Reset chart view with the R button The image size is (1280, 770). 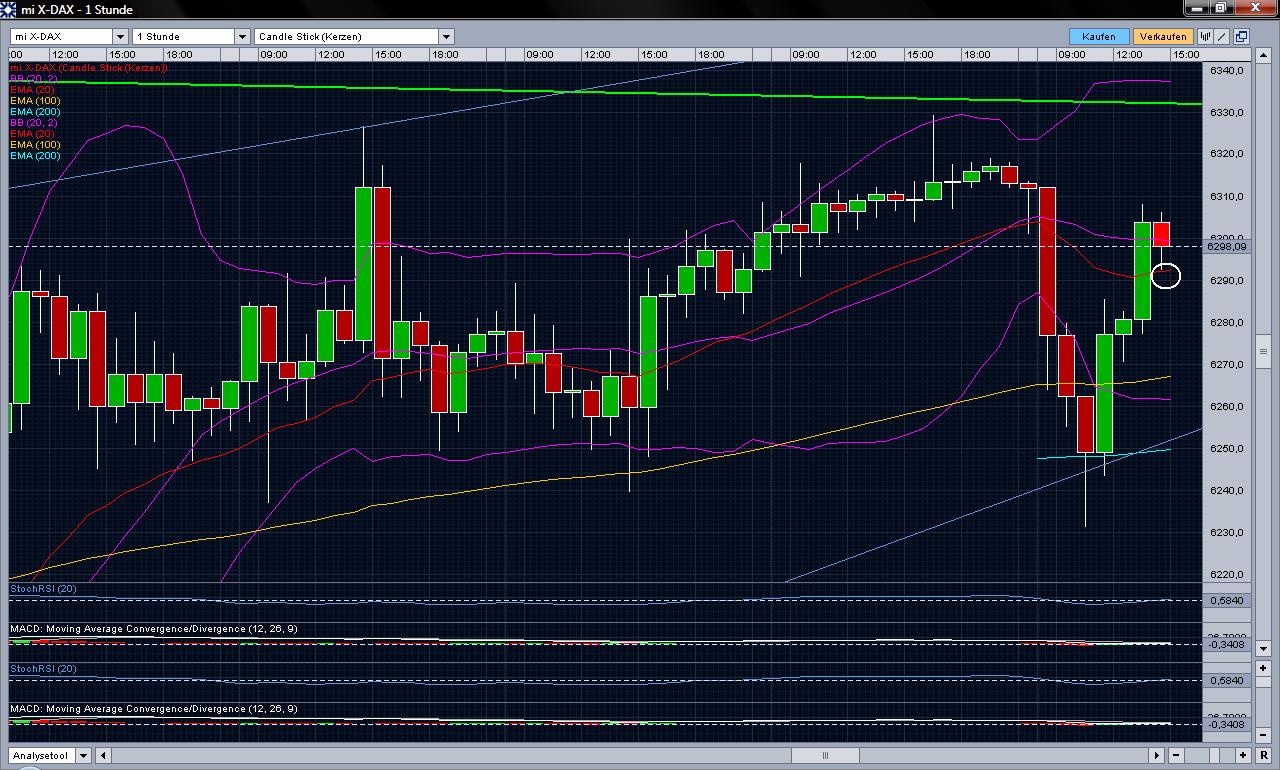pyautogui.click(x=1264, y=755)
